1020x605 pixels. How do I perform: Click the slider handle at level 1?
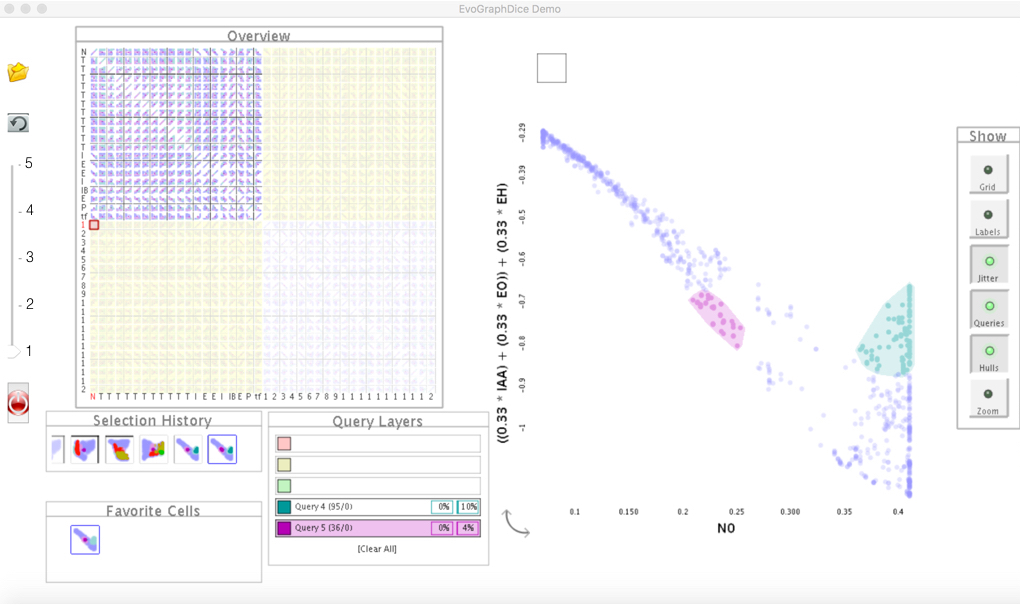click(x=12, y=351)
